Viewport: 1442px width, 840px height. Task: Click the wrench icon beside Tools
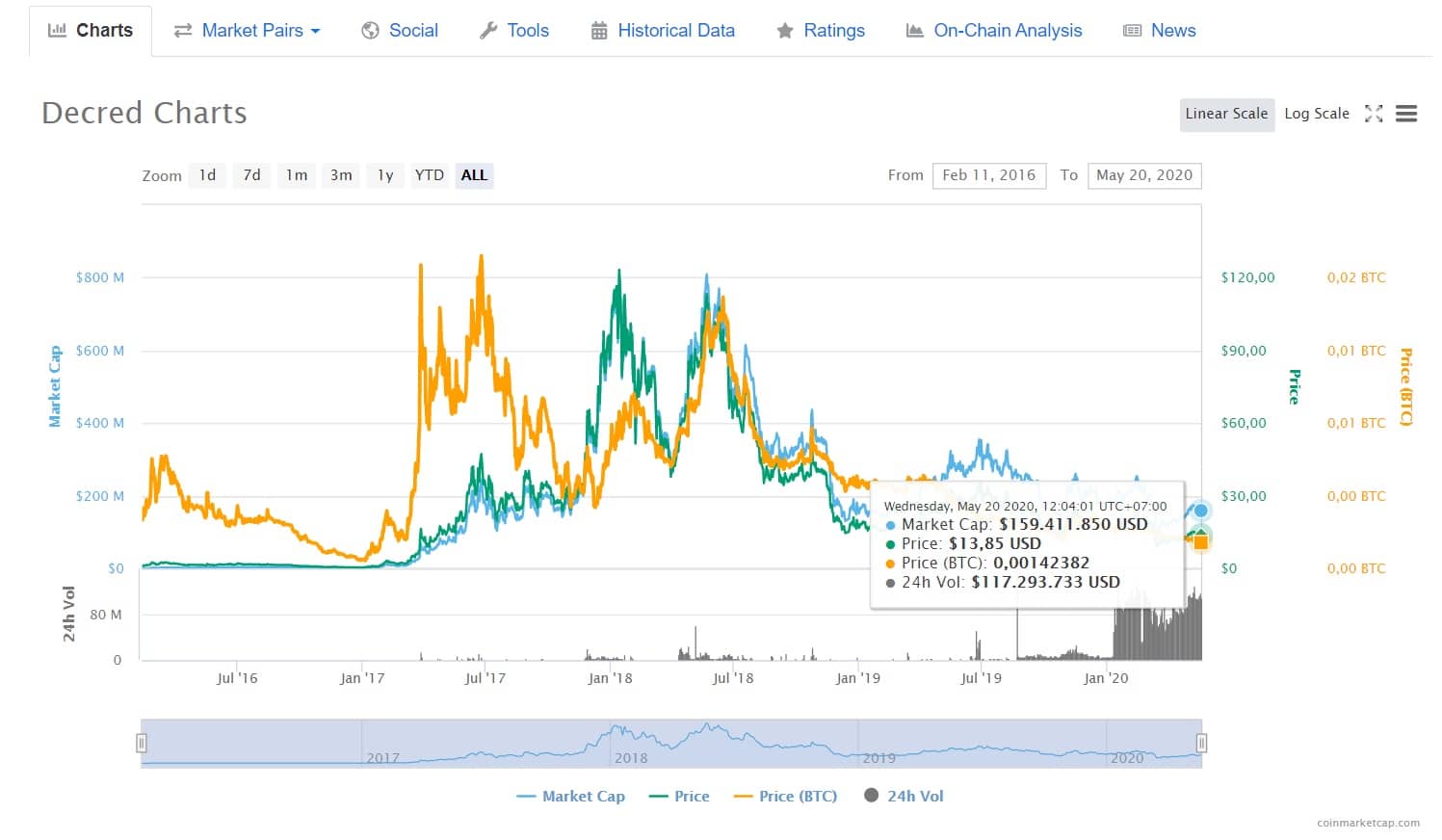pyautogui.click(x=488, y=31)
